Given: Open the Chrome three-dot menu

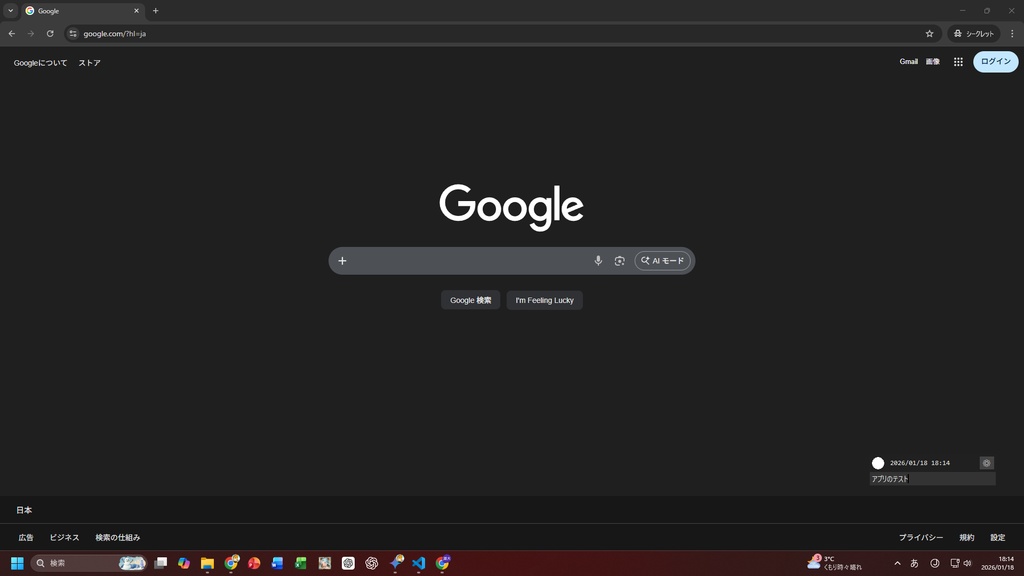Looking at the screenshot, I should click(x=1012, y=33).
